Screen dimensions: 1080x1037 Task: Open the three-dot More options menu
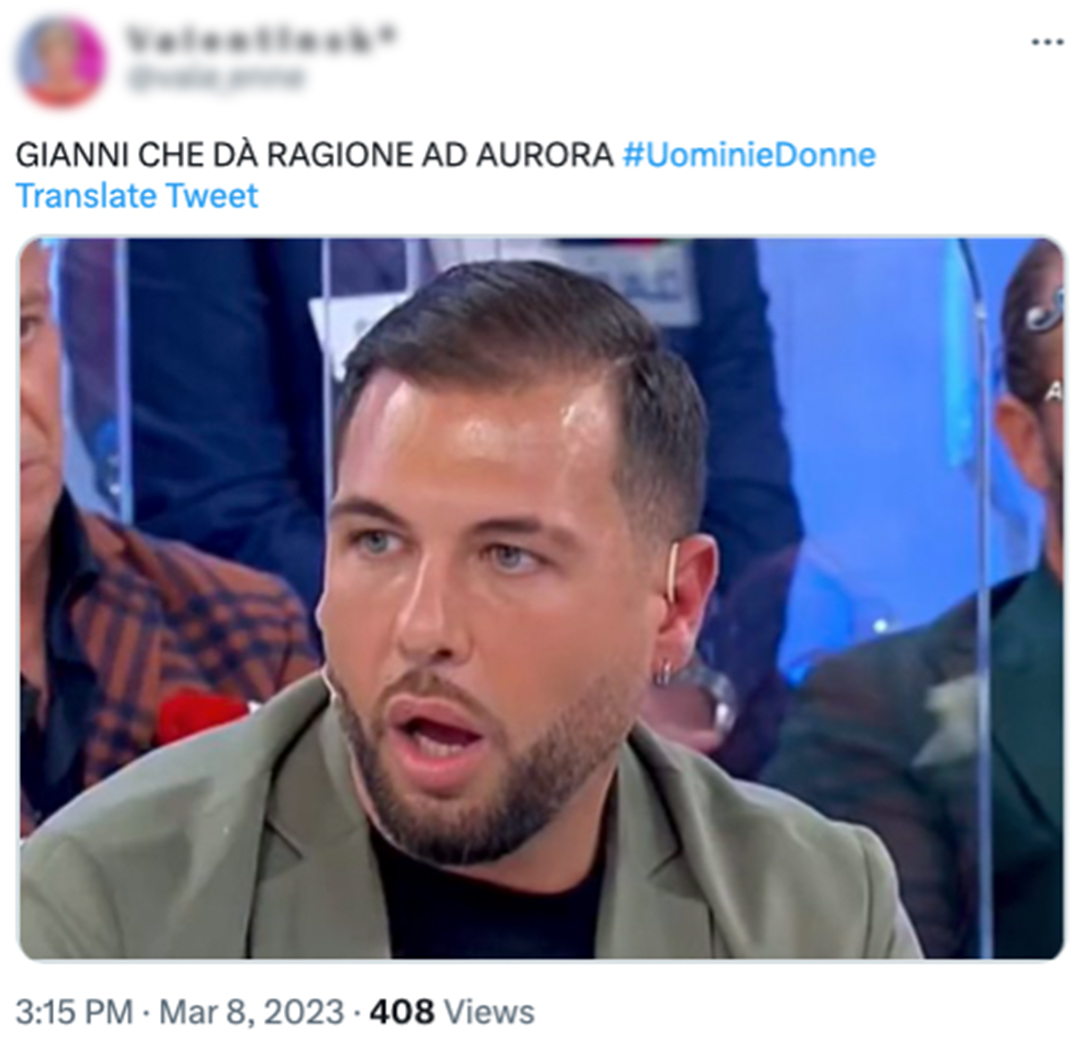(1046, 43)
